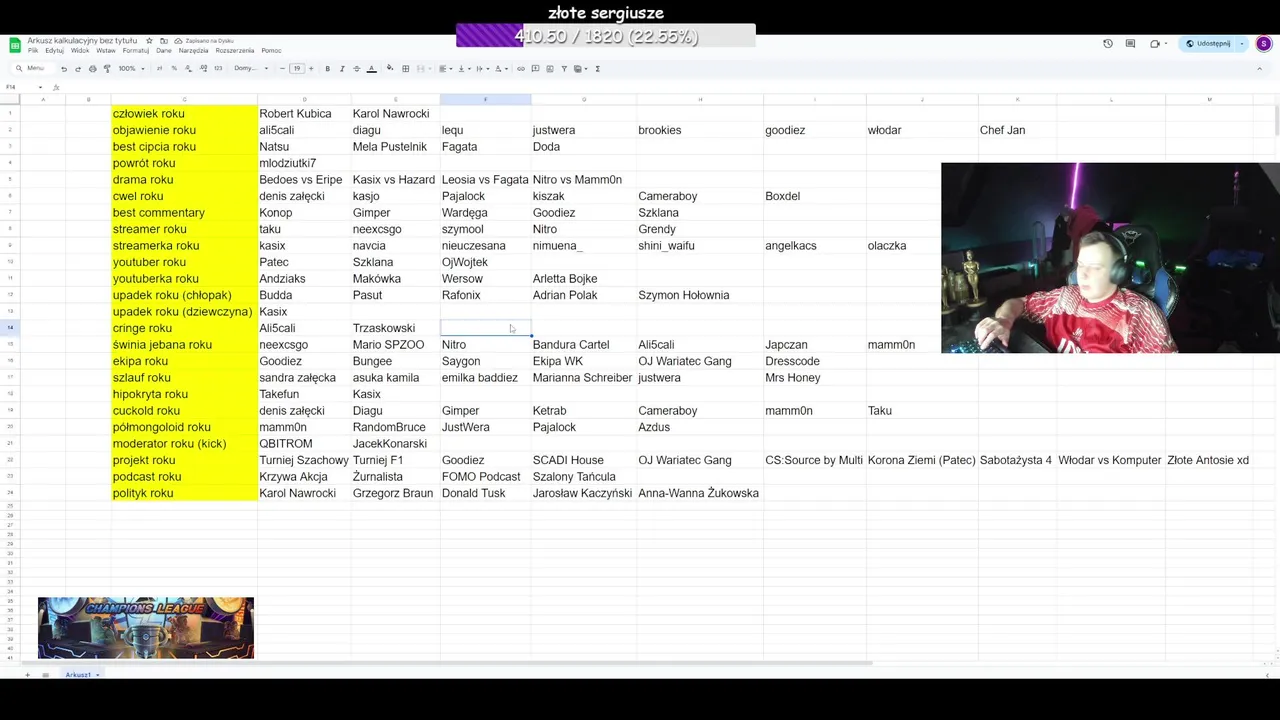Check the saved-to-Drive cloud status
1280x720 pixels.
pos(178,41)
